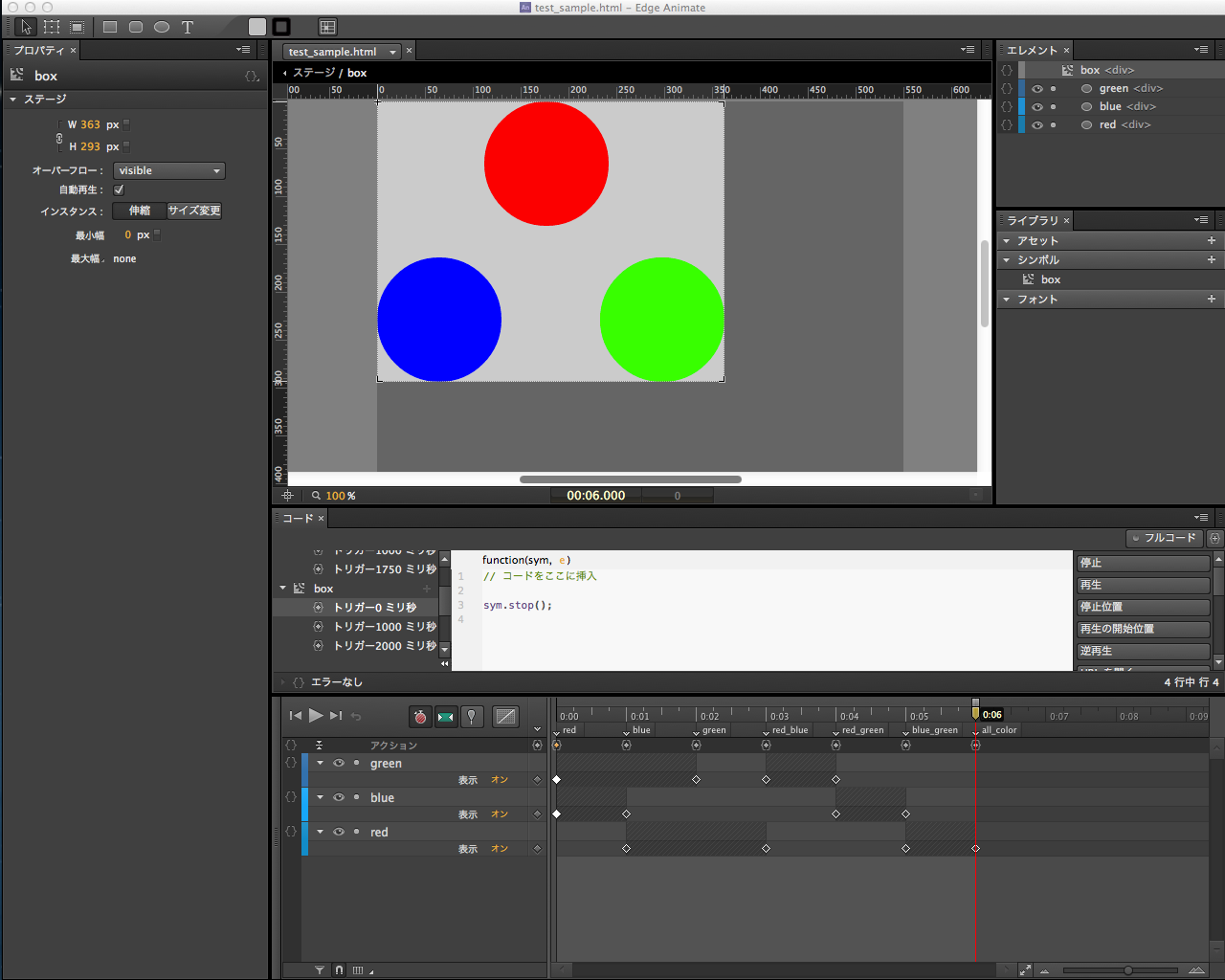Image resolution: width=1225 pixels, height=980 pixels.
Task: Add new font with plus icon
Action: tap(1212, 300)
